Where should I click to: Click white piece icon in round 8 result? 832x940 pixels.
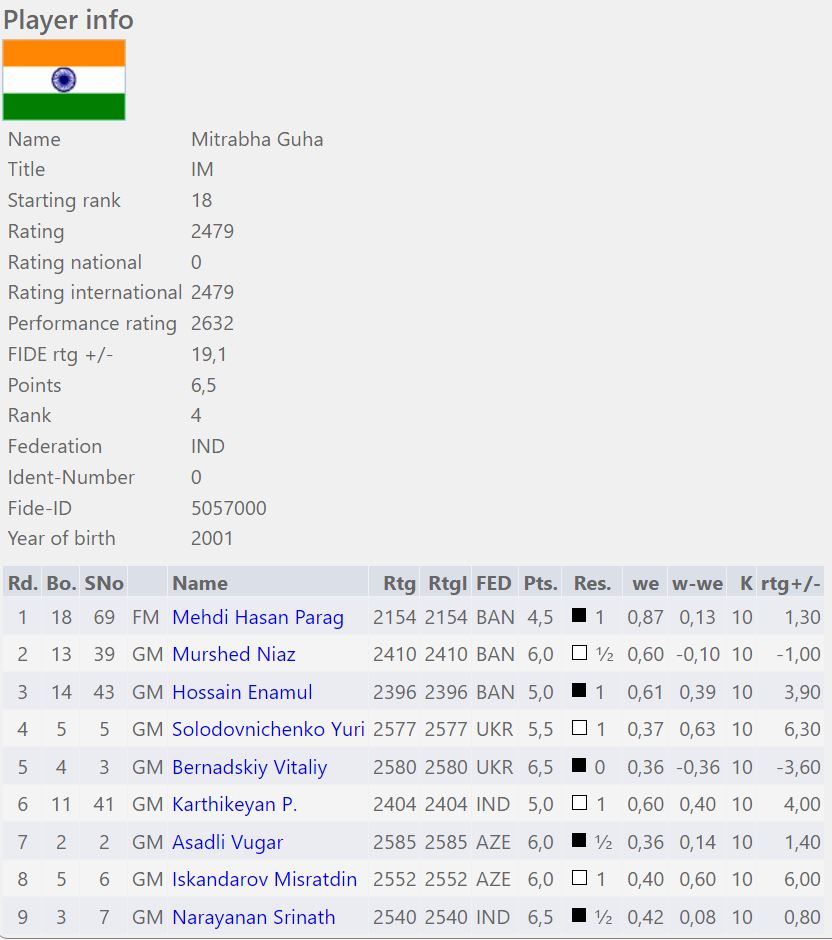[x=579, y=878]
